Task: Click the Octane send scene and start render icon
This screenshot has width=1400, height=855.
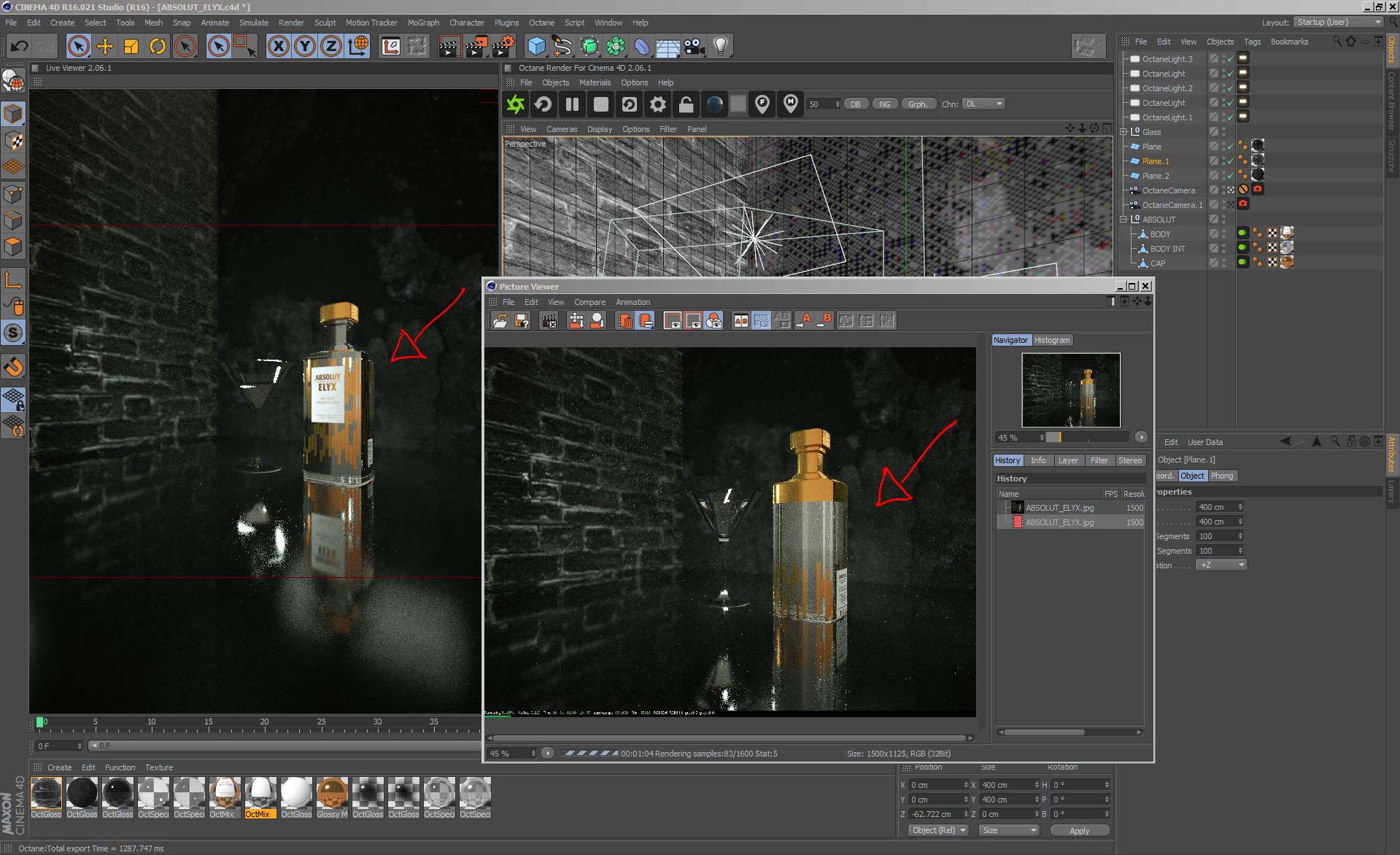Action: click(516, 104)
